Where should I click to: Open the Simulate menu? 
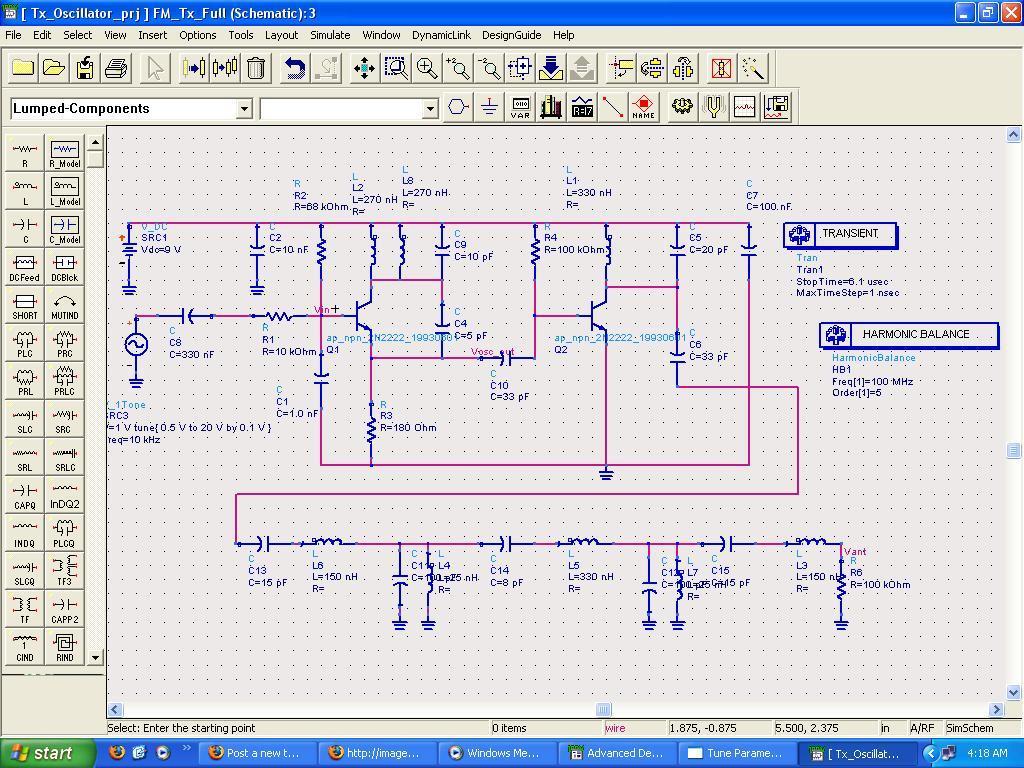click(x=330, y=35)
